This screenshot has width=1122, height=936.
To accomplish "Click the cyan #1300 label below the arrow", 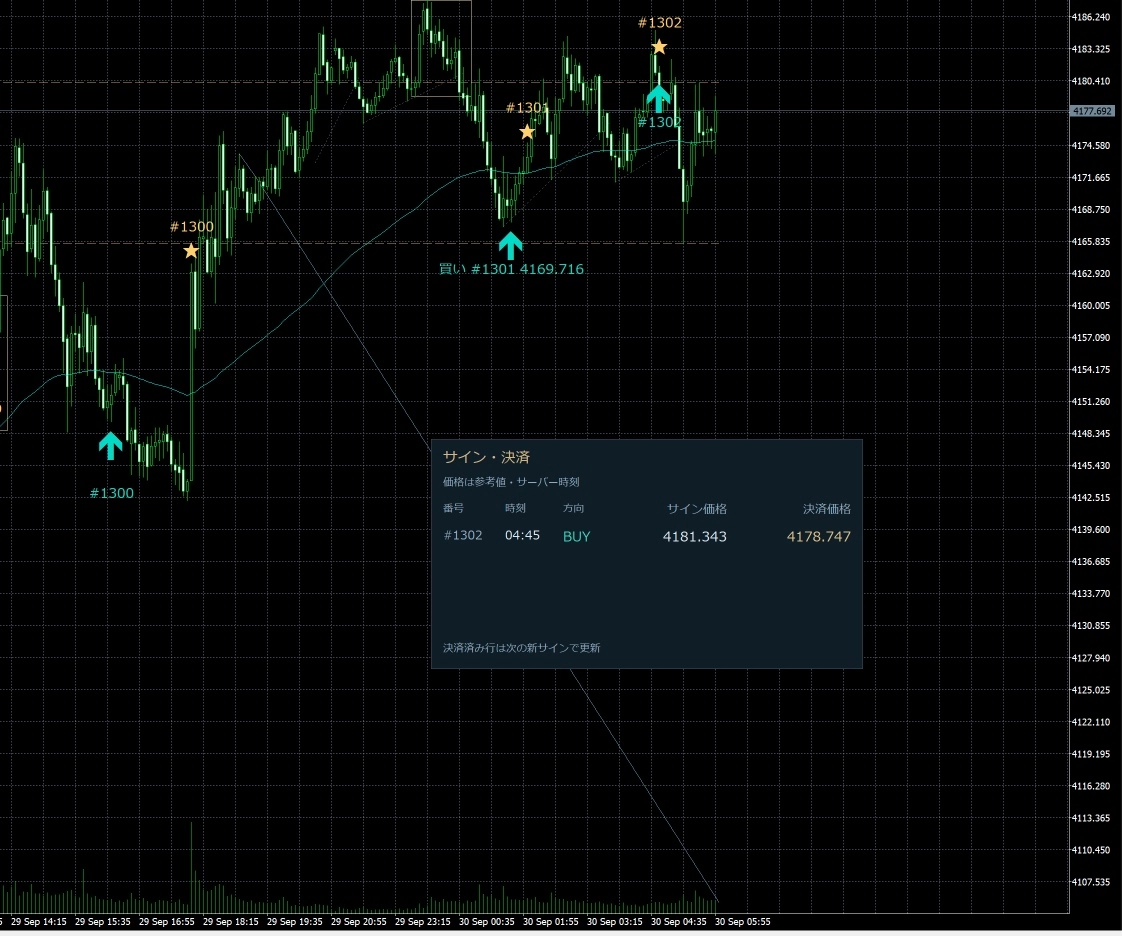I will [x=112, y=493].
